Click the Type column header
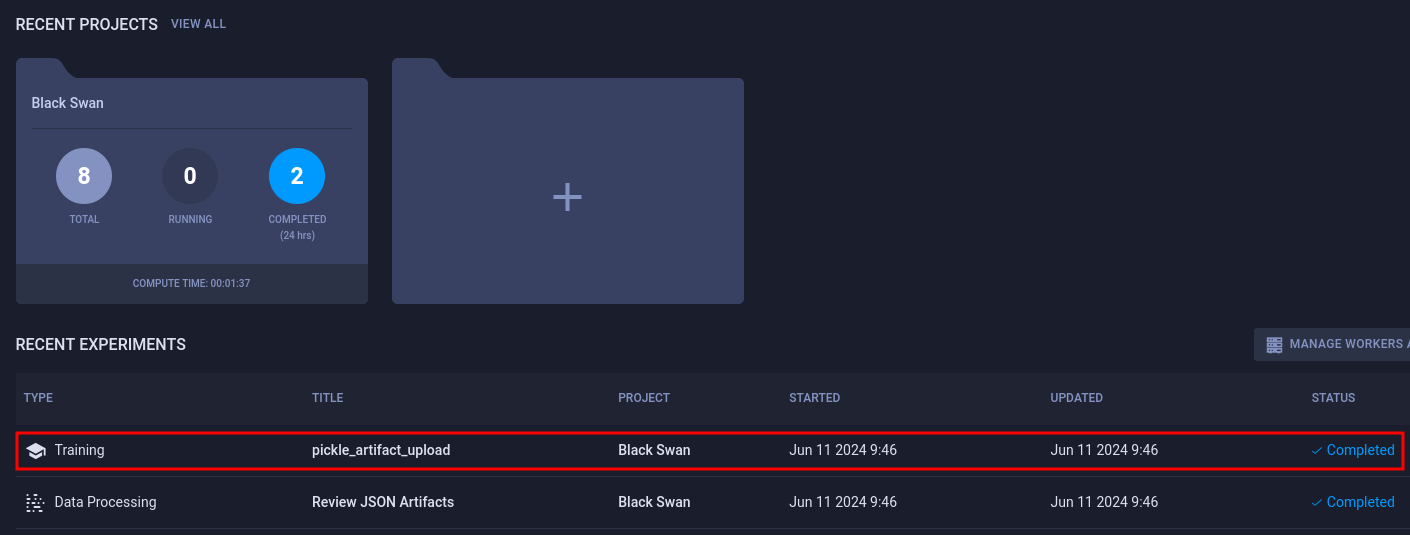This screenshot has height=535, width=1410. 38,398
